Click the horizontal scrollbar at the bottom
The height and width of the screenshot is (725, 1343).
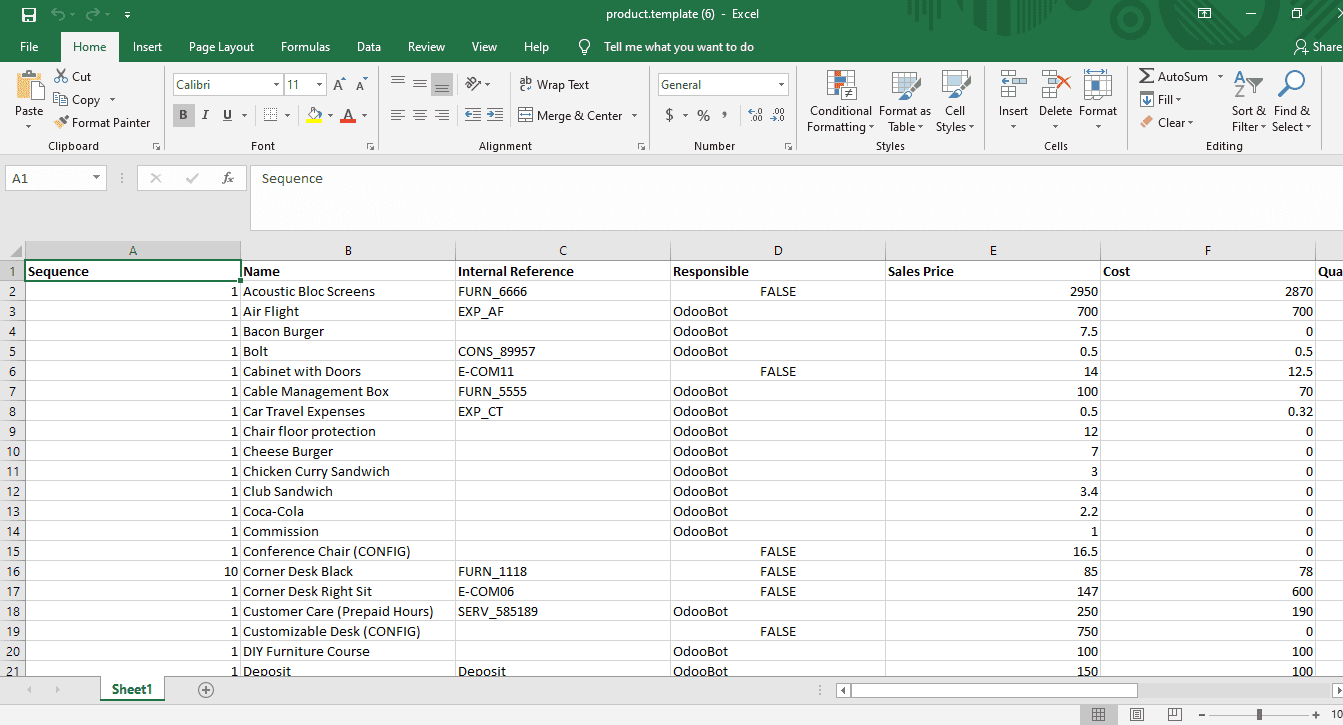(x=994, y=690)
